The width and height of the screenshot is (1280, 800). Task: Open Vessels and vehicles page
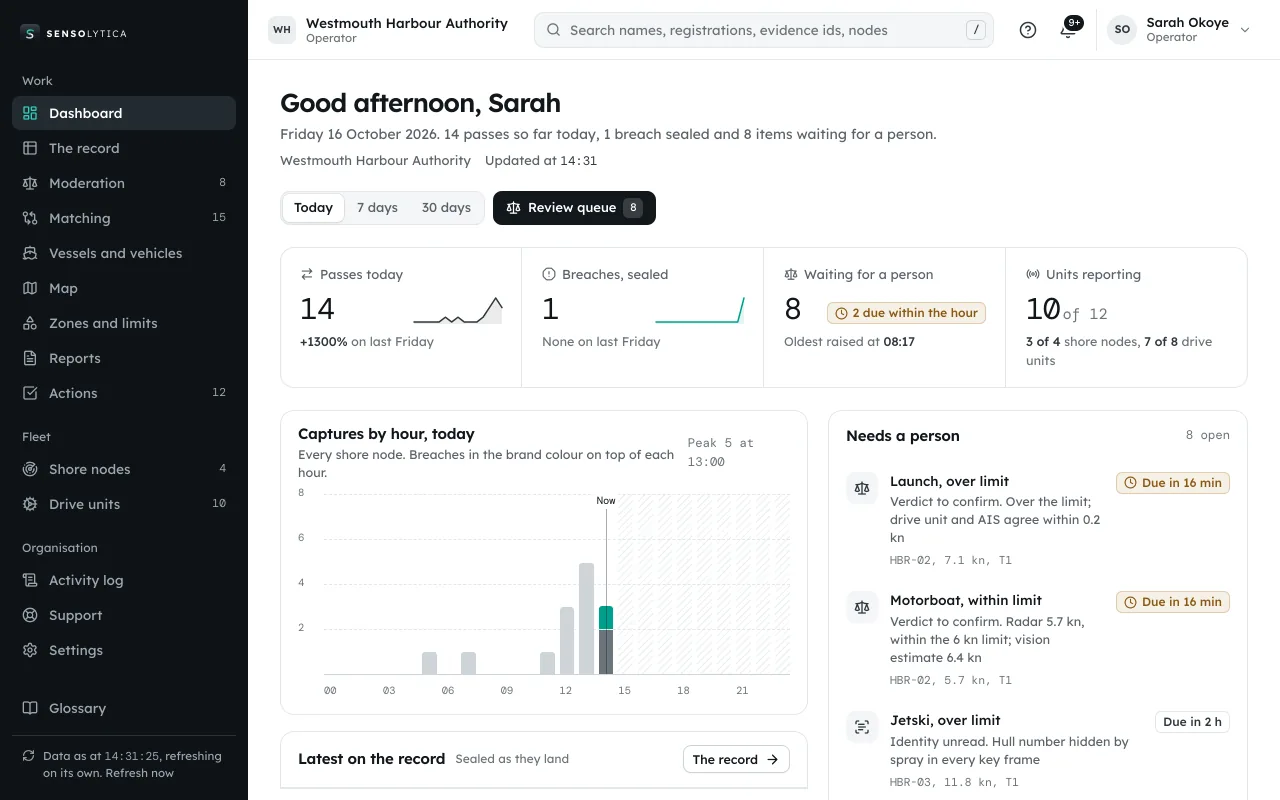coord(124,253)
